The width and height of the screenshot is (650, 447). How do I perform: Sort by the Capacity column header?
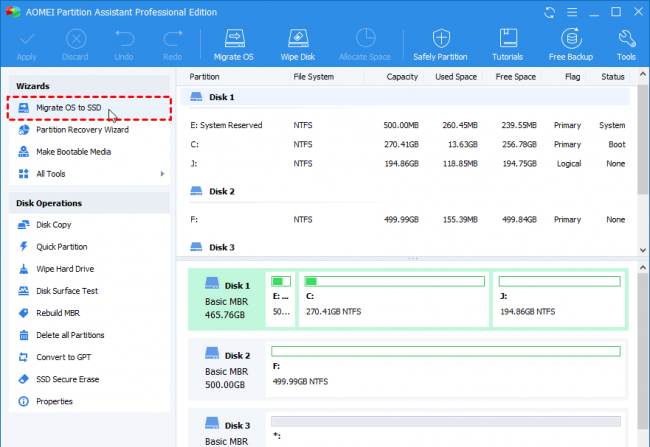[402, 77]
